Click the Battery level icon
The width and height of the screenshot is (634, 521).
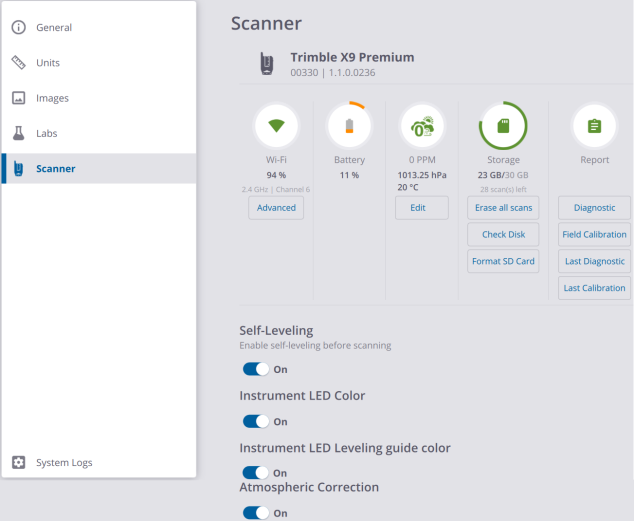[x=349, y=127]
